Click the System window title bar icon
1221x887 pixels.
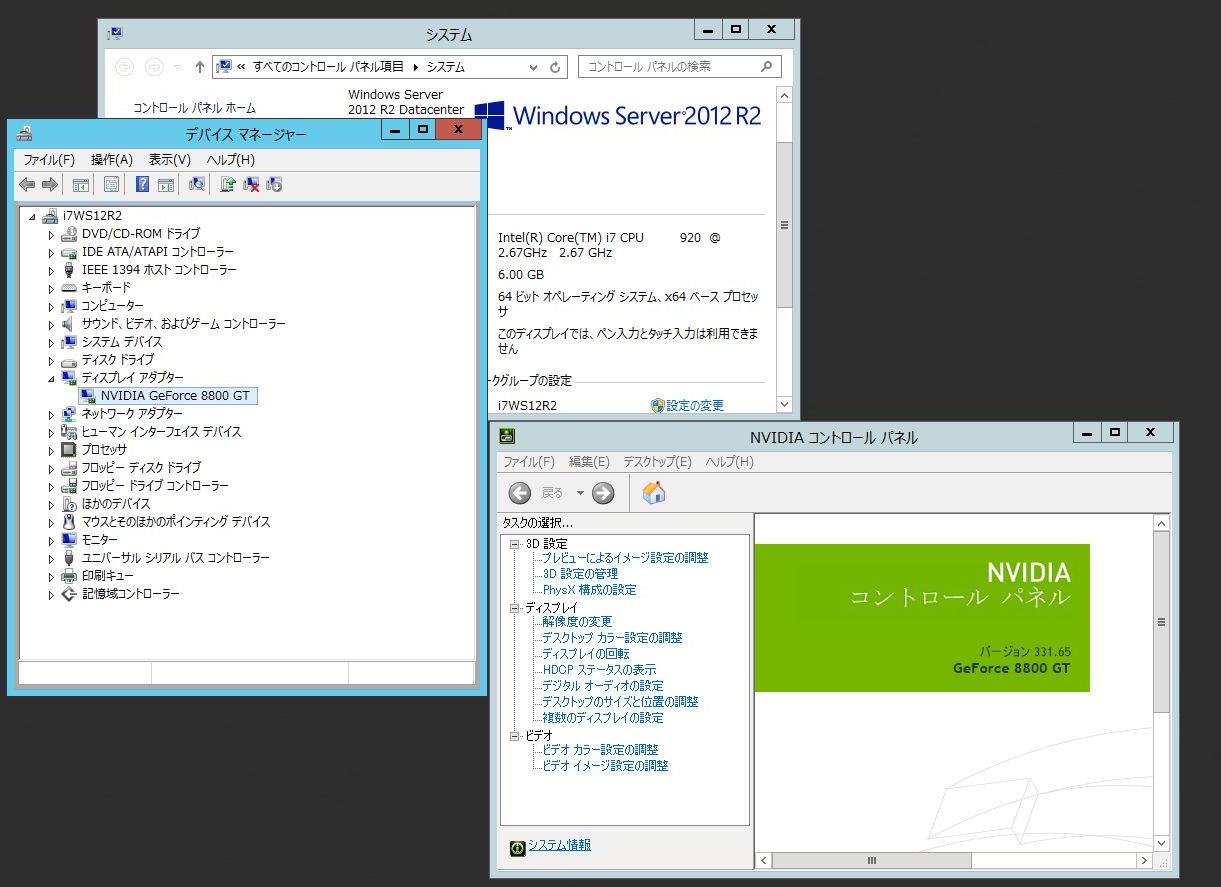(x=115, y=33)
